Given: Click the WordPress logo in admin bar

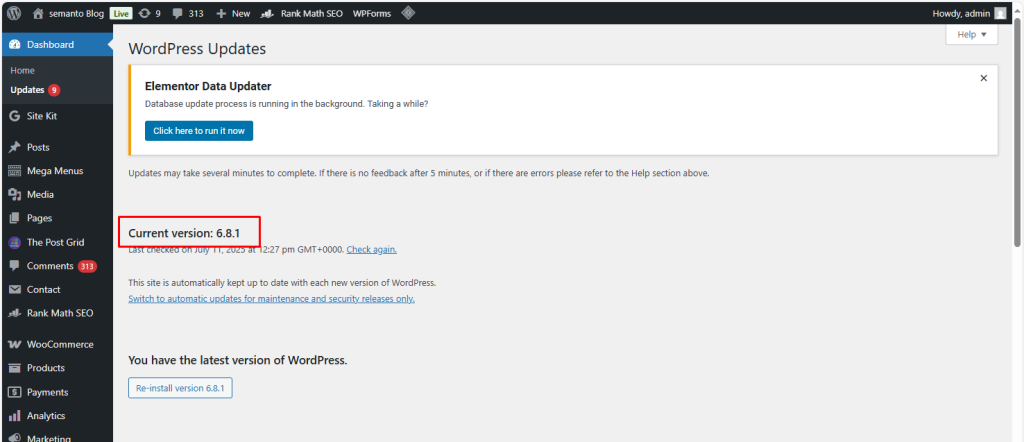Looking at the screenshot, I should [x=14, y=13].
